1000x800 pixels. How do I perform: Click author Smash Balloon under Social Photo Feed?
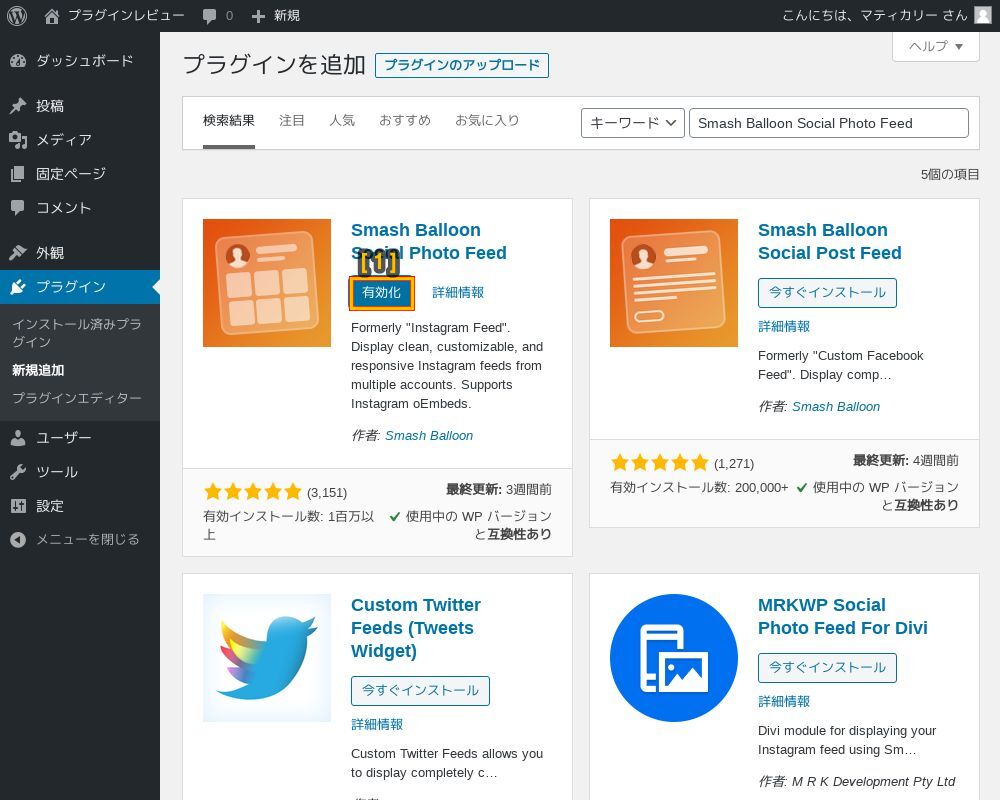coord(429,436)
